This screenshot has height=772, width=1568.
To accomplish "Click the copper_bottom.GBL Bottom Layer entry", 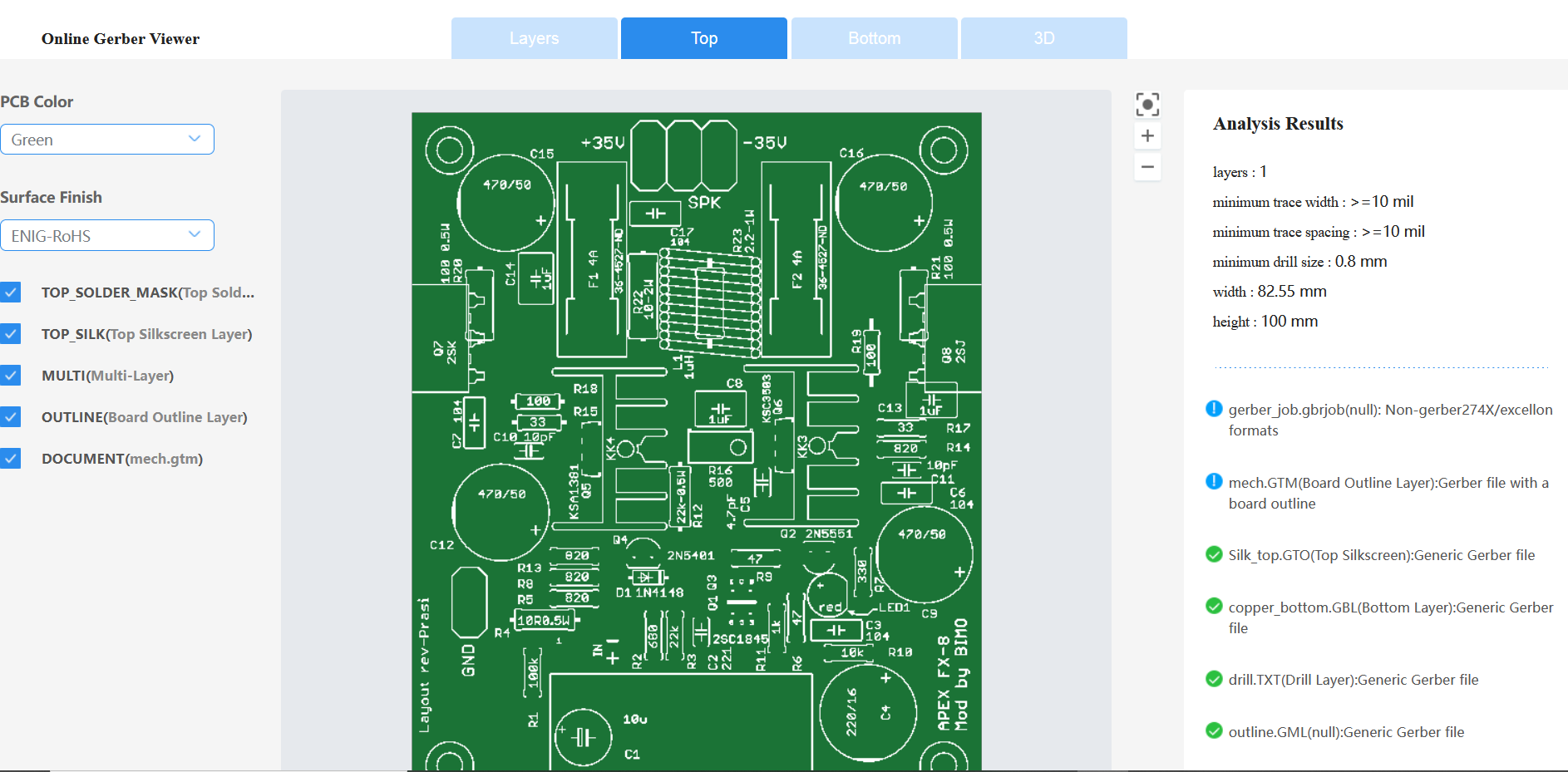I will [x=1391, y=617].
